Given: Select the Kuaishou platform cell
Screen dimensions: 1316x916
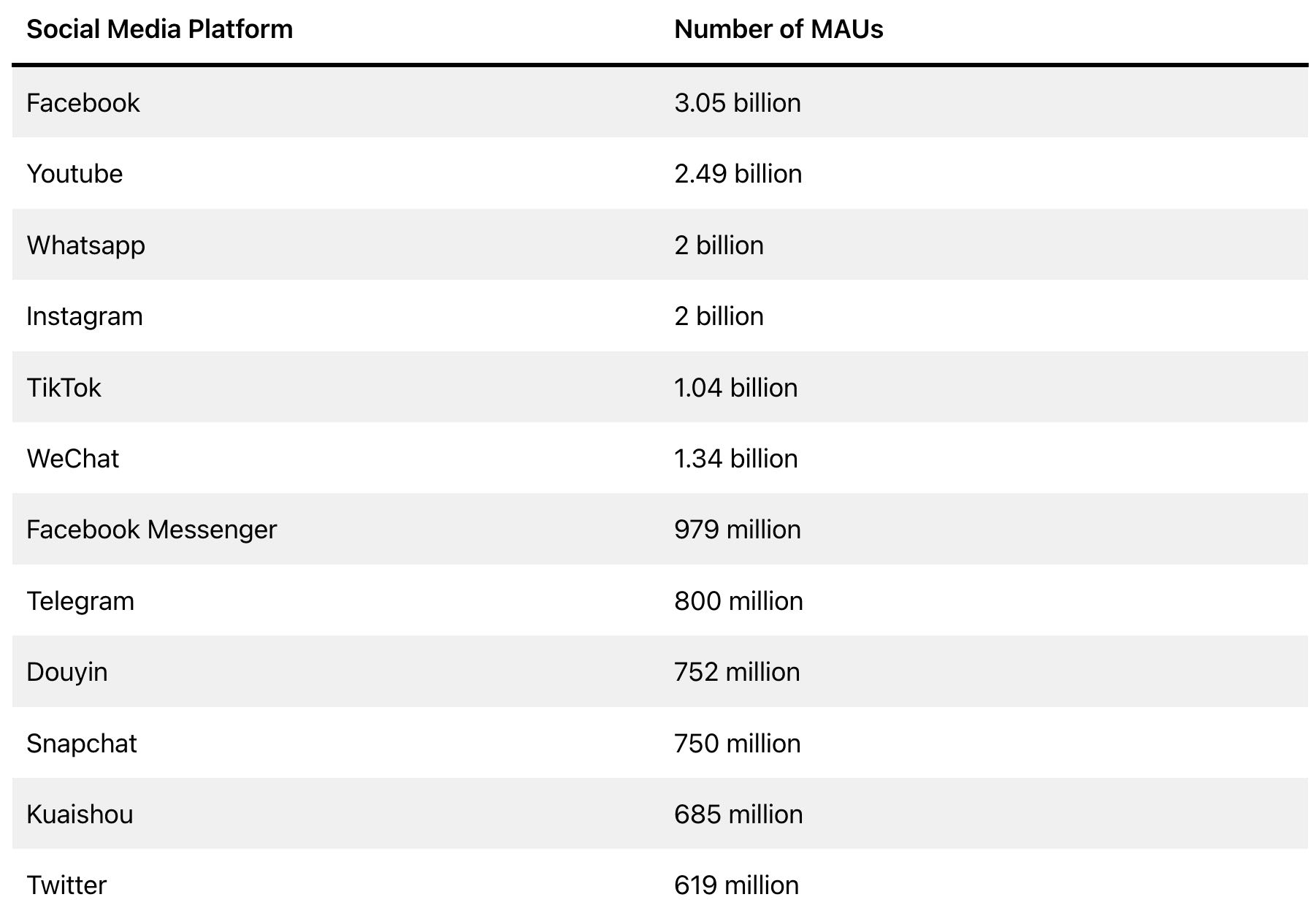Looking at the screenshot, I should pos(80,814).
